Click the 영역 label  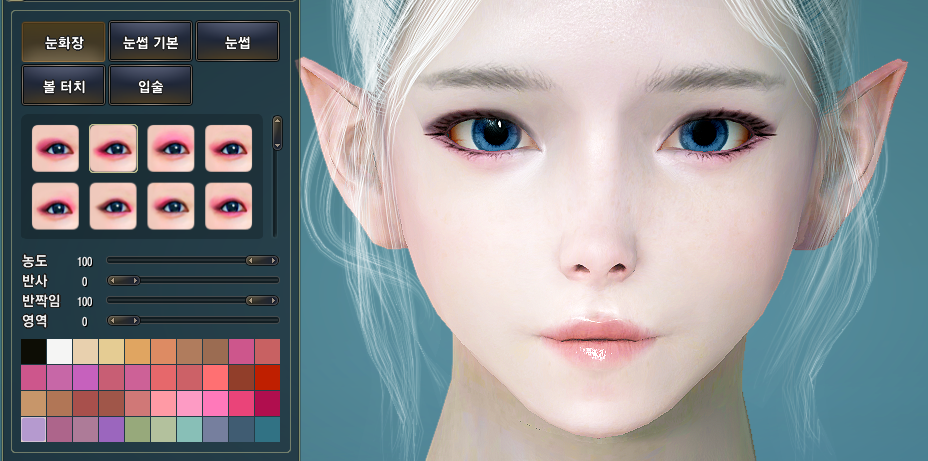[x=35, y=321]
